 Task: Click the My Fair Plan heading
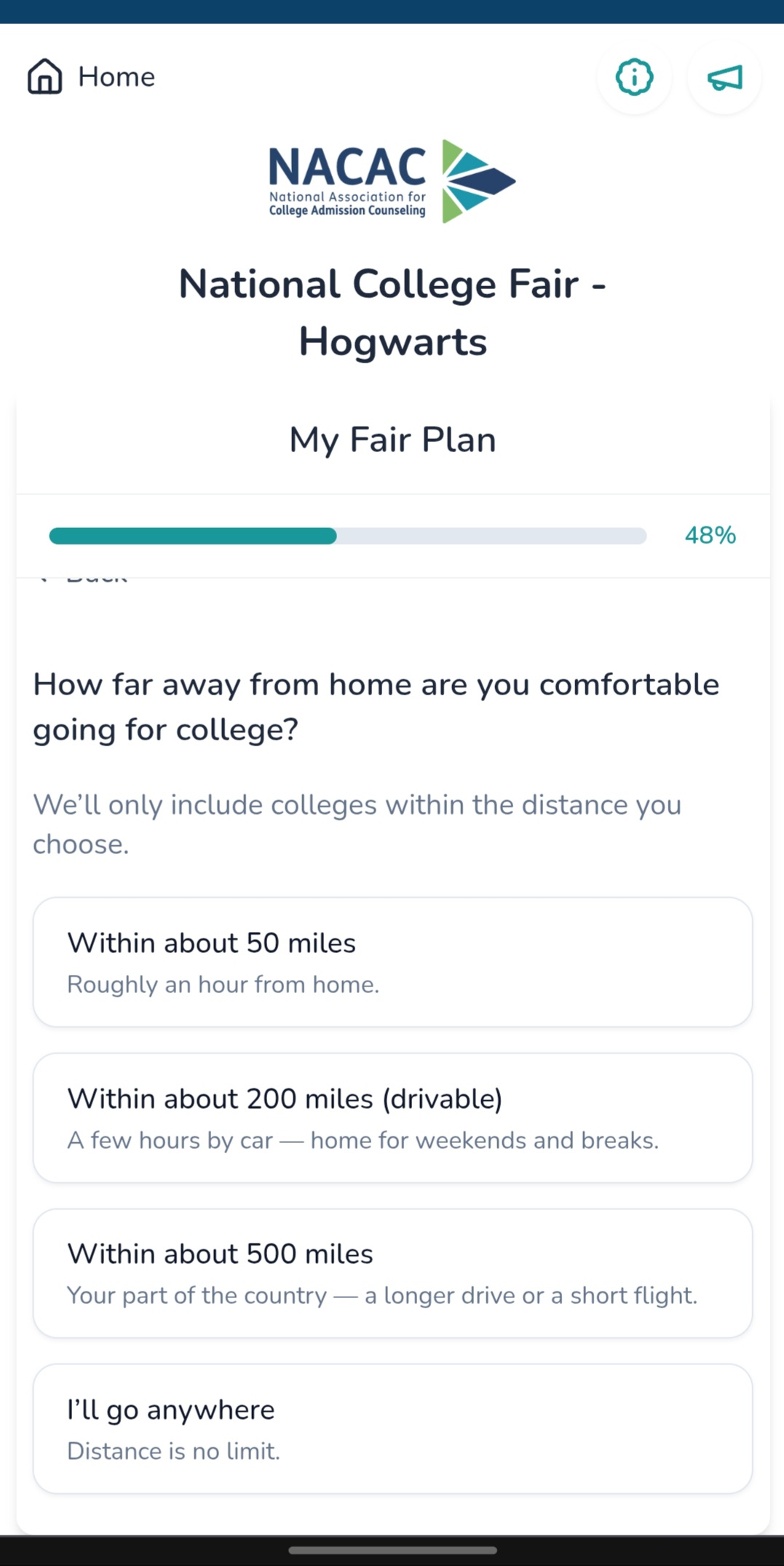coord(392,440)
